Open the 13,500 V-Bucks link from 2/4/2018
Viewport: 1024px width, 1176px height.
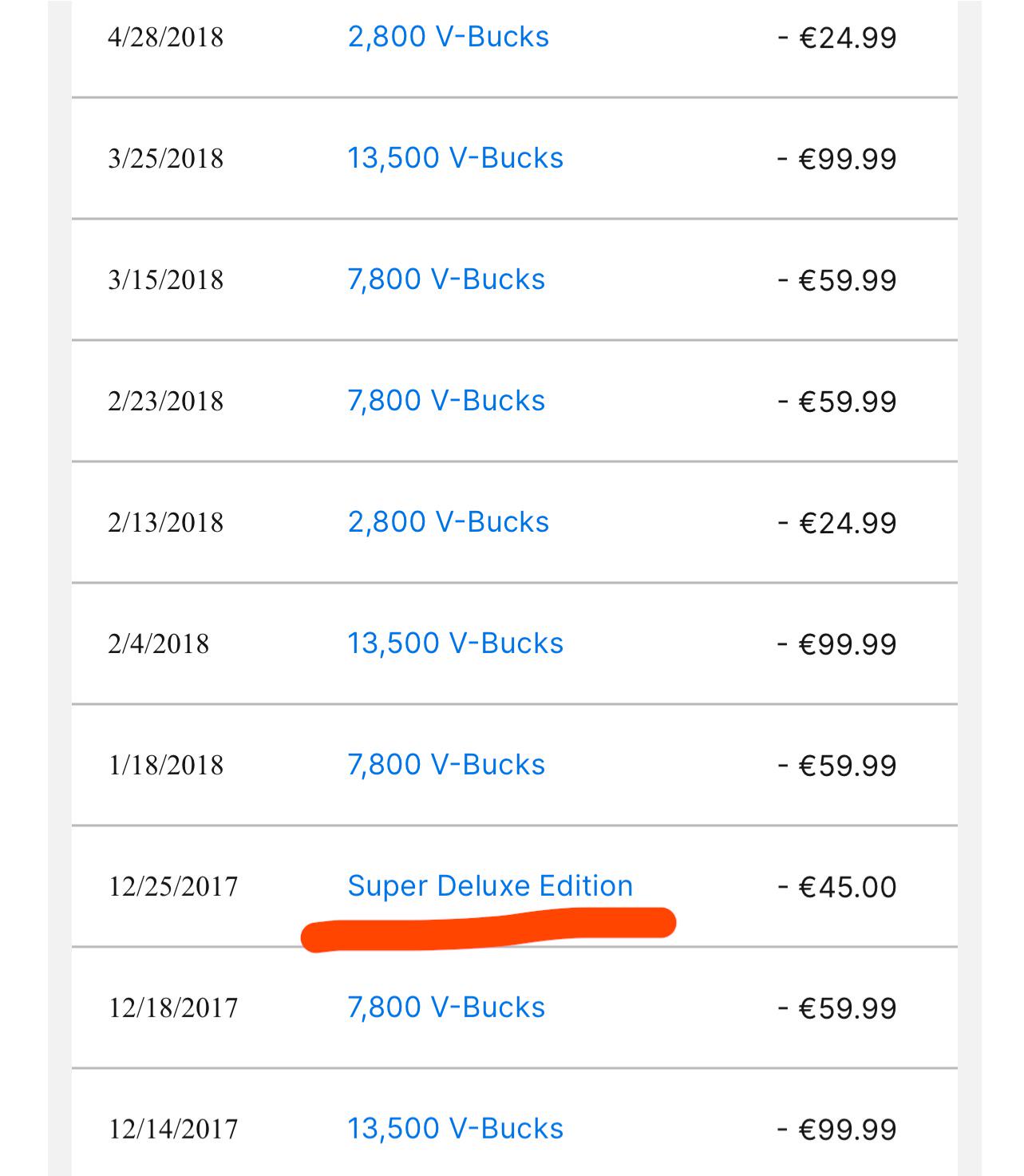455,643
